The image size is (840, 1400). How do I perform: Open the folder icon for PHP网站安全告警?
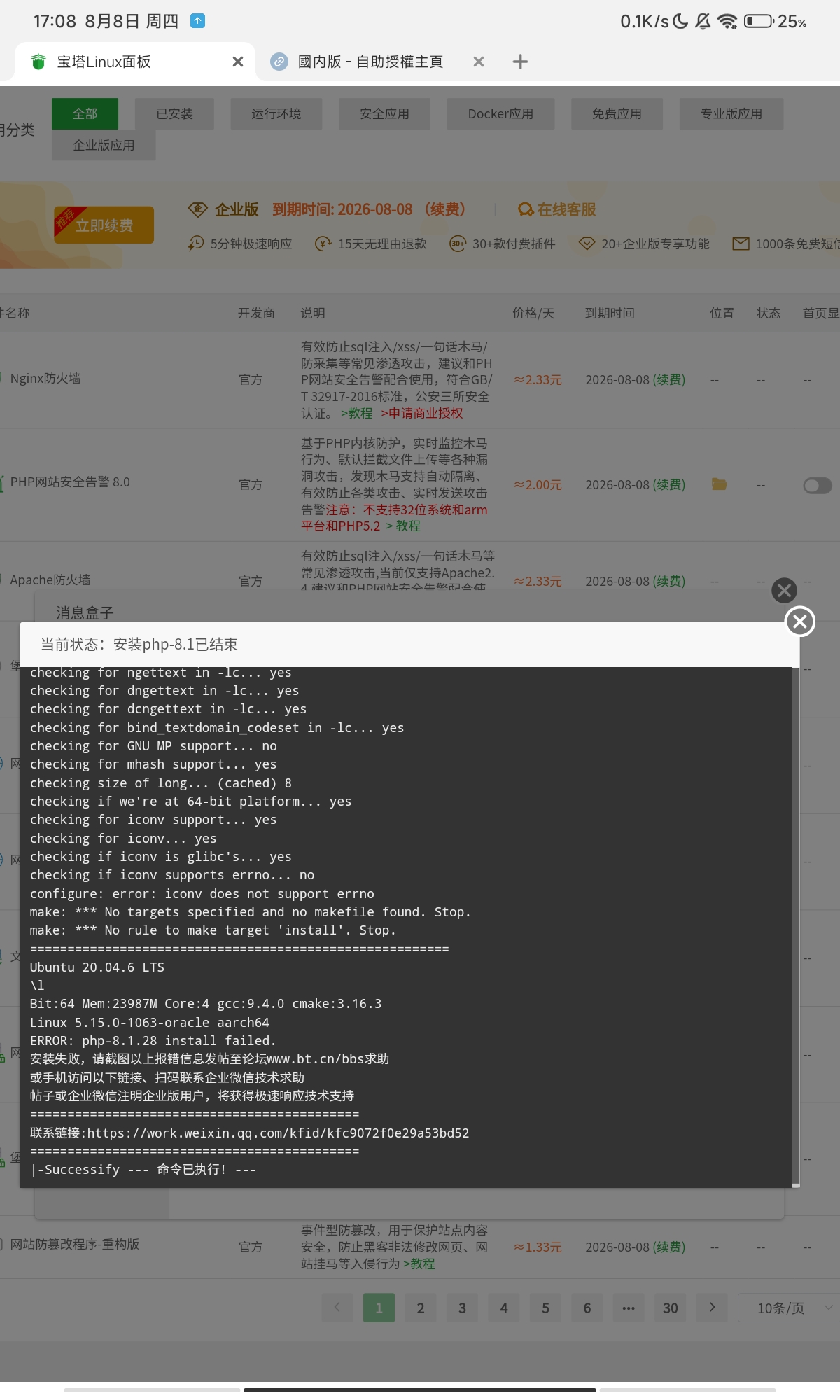pos(719,484)
